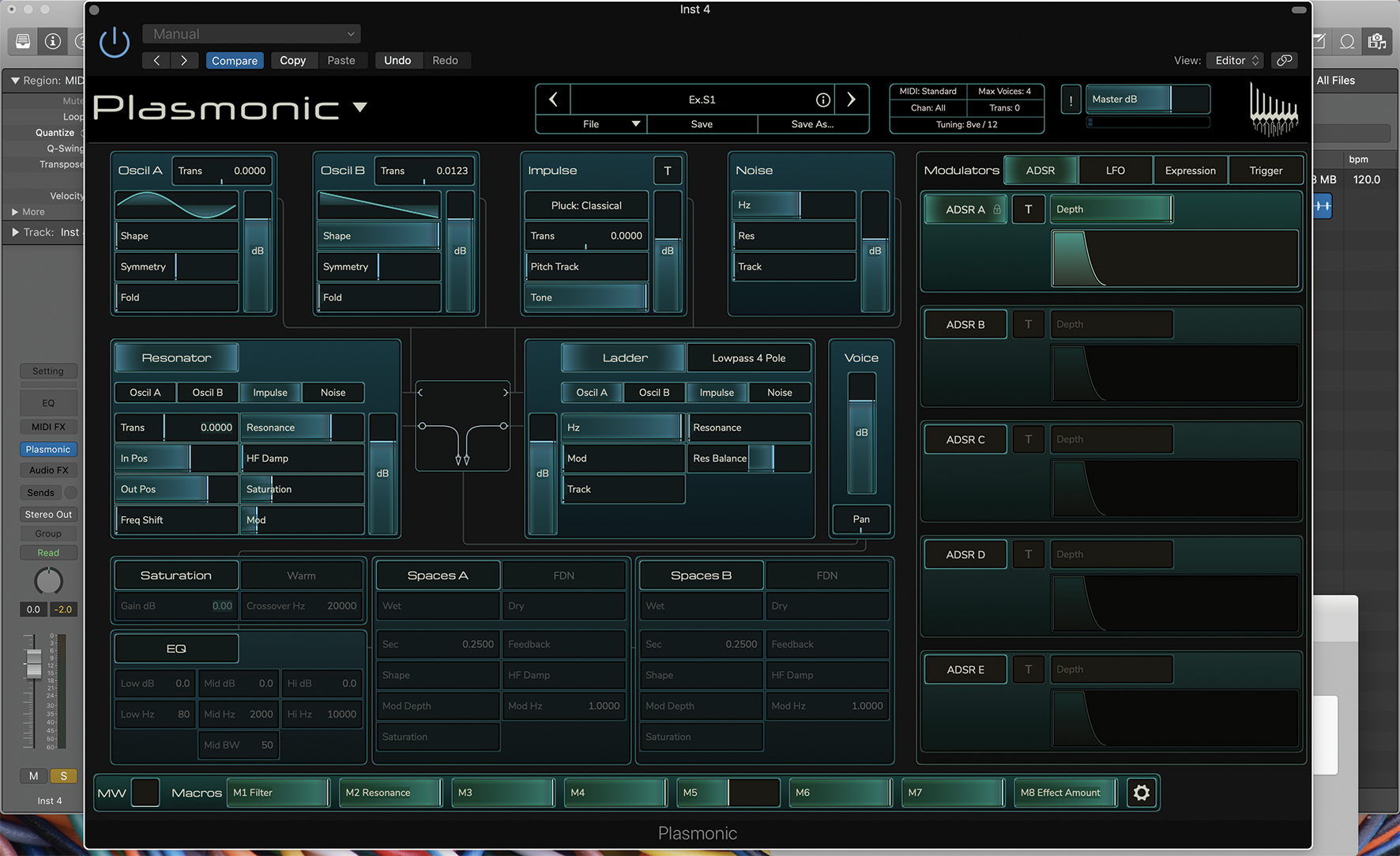Solo channel strip Inst 4

63,775
